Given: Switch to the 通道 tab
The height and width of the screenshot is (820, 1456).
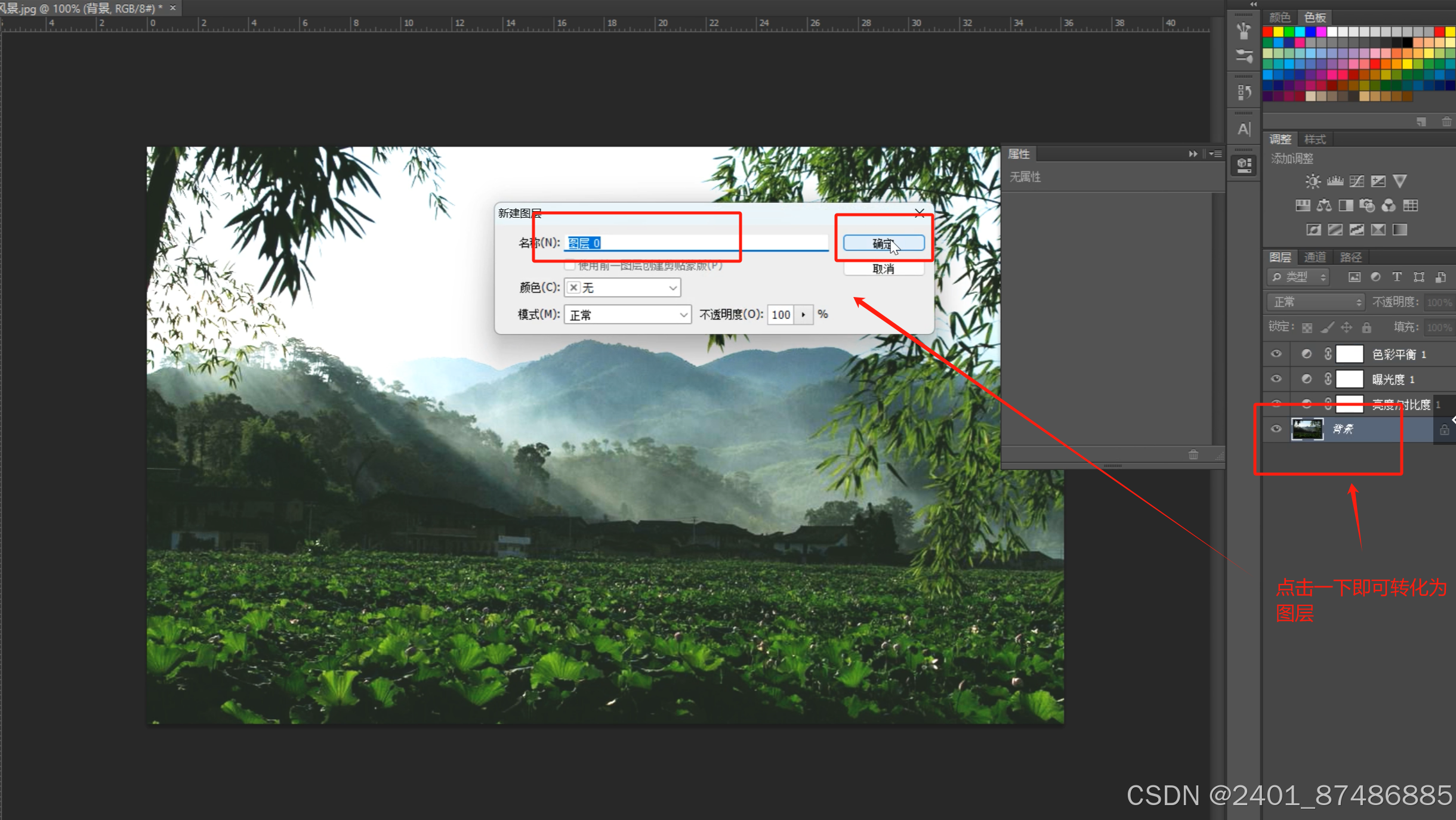Looking at the screenshot, I should pyautogui.click(x=1315, y=258).
